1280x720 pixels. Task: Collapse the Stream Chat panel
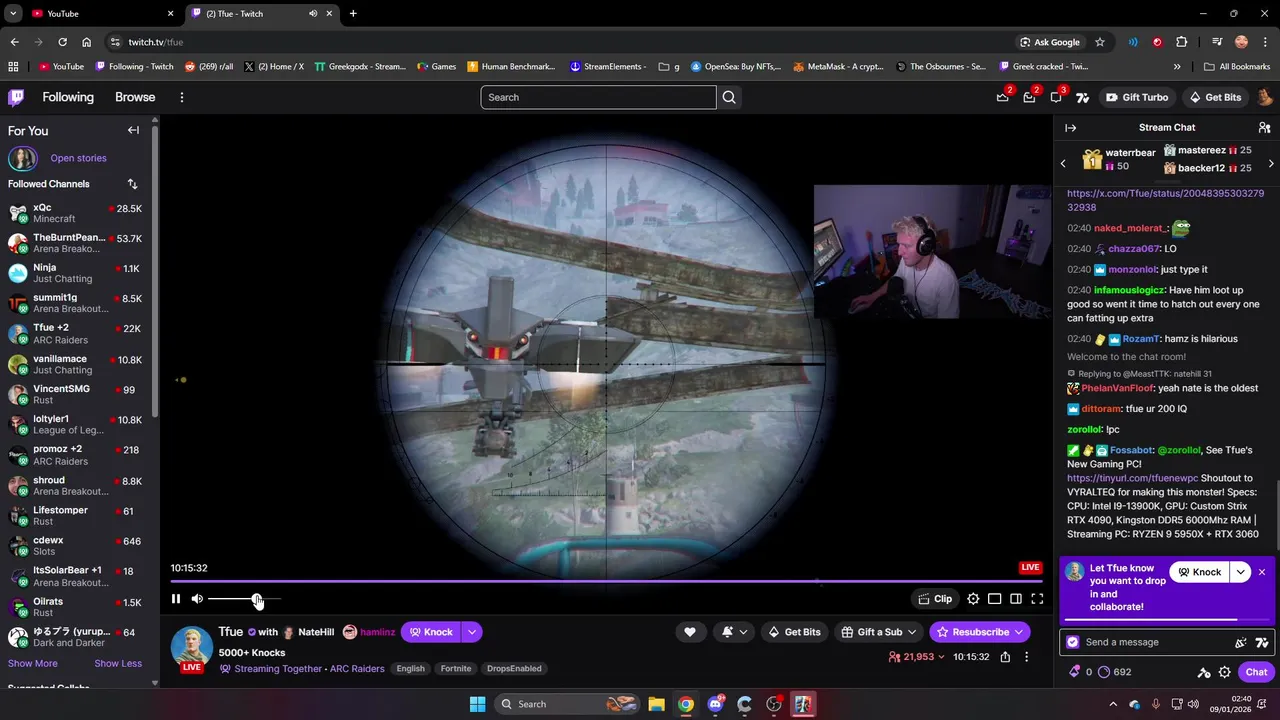coord(1070,128)
